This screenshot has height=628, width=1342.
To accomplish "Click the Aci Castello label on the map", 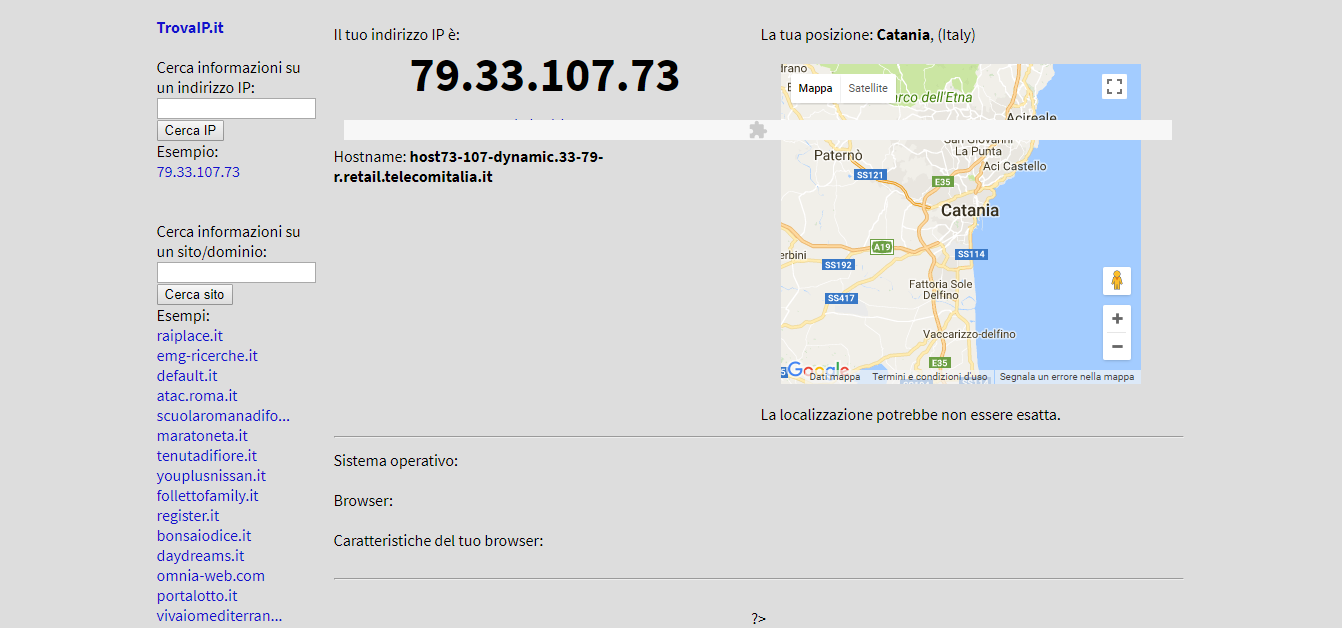I will (x=1015, y=166).
